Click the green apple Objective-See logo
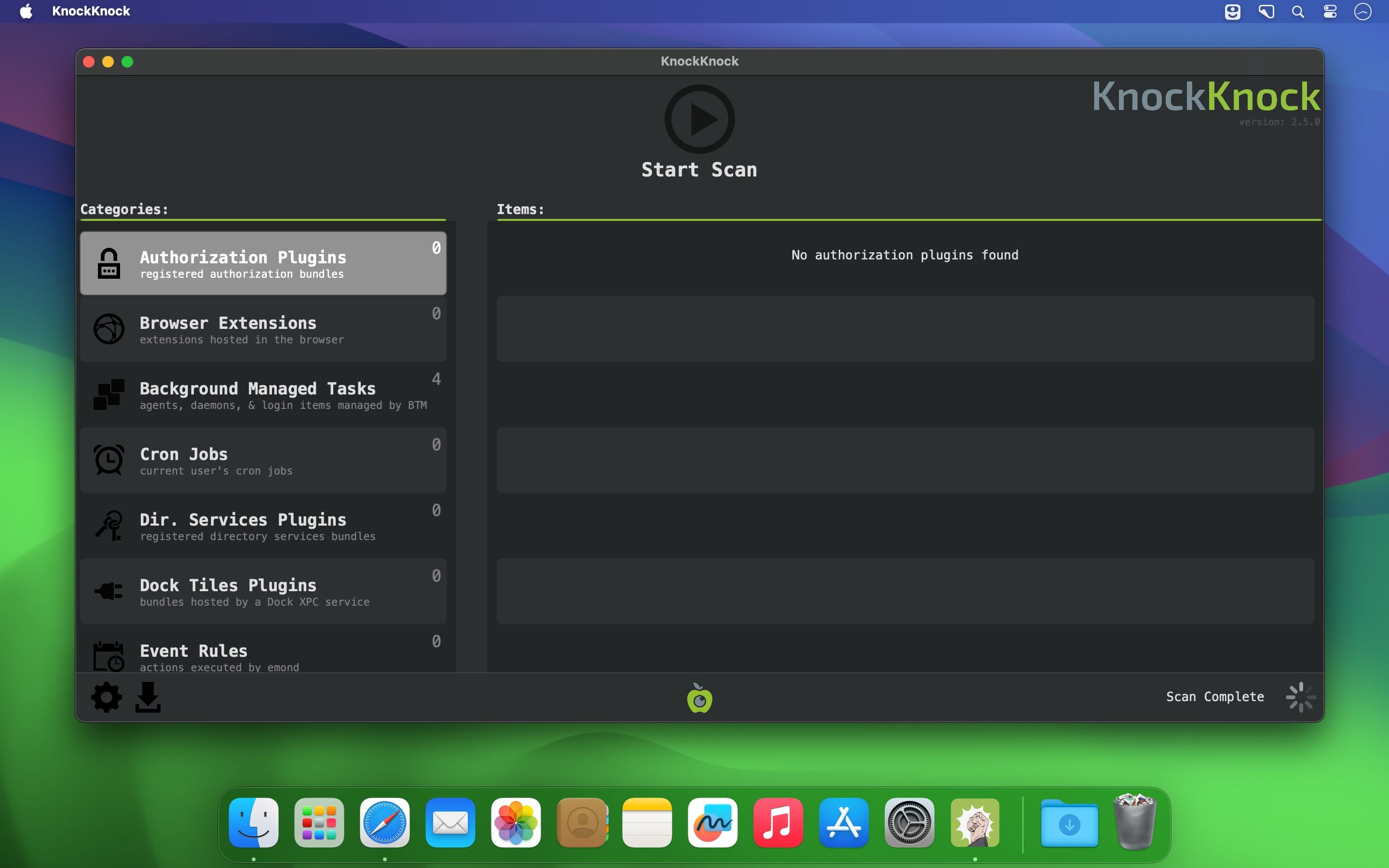 pyautogui.click(x=699, y=698)
